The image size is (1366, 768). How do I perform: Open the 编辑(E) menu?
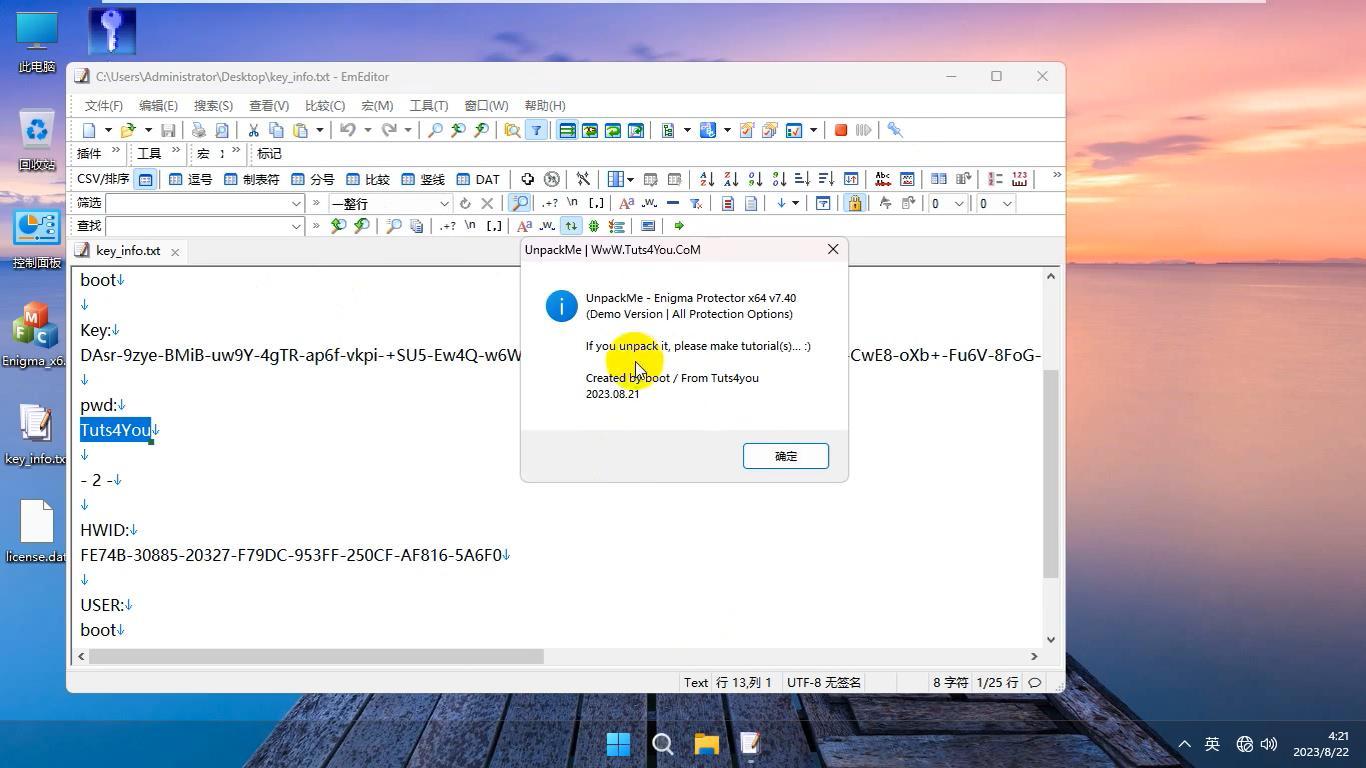point(158,105)
